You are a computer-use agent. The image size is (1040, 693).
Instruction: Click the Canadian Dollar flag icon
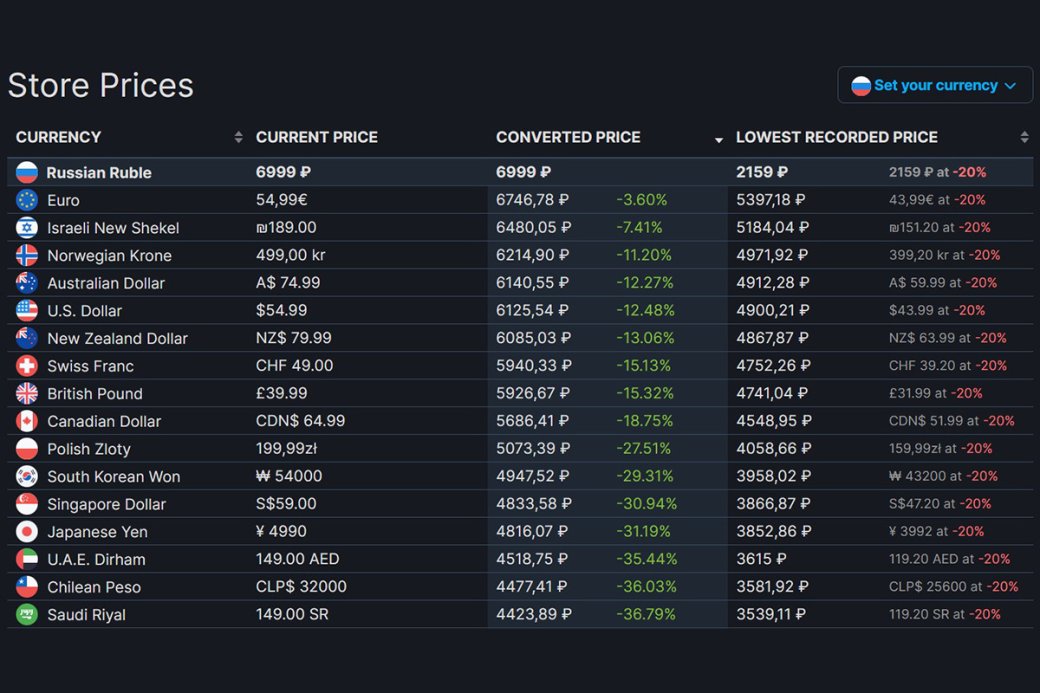(x=27, y=421)
